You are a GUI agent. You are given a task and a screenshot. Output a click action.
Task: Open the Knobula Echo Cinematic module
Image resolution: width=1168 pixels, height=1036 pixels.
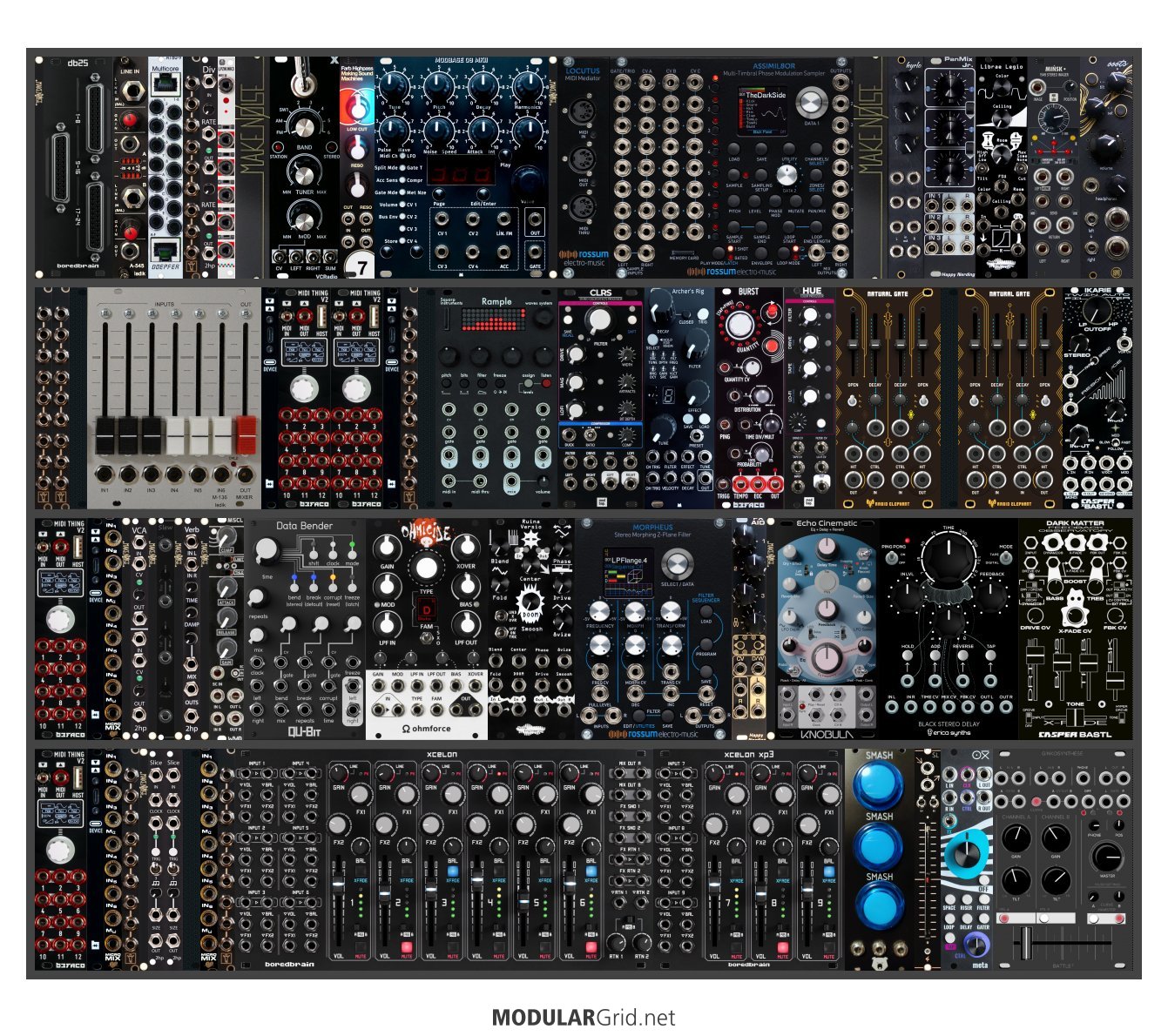tap(827, 629)
